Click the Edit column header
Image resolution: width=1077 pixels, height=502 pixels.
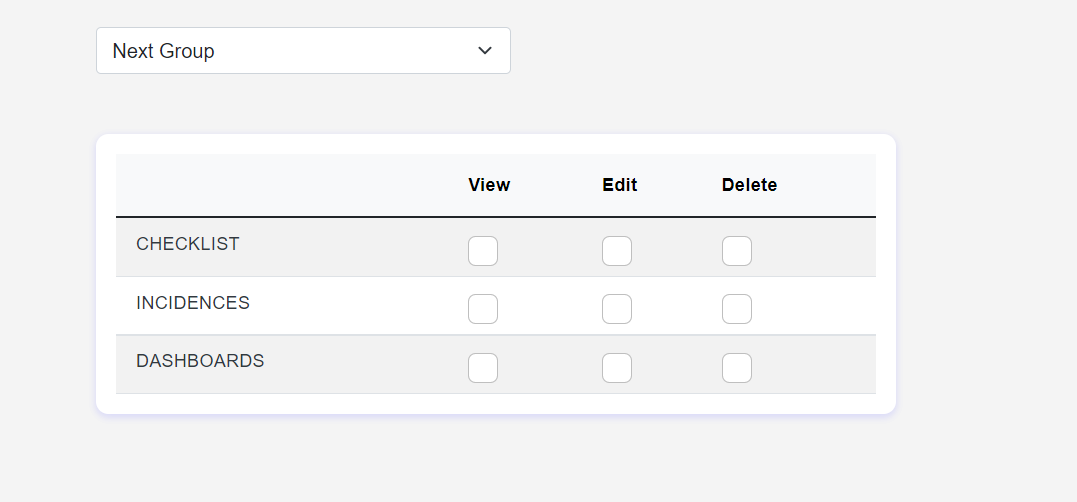click(620, 185)
